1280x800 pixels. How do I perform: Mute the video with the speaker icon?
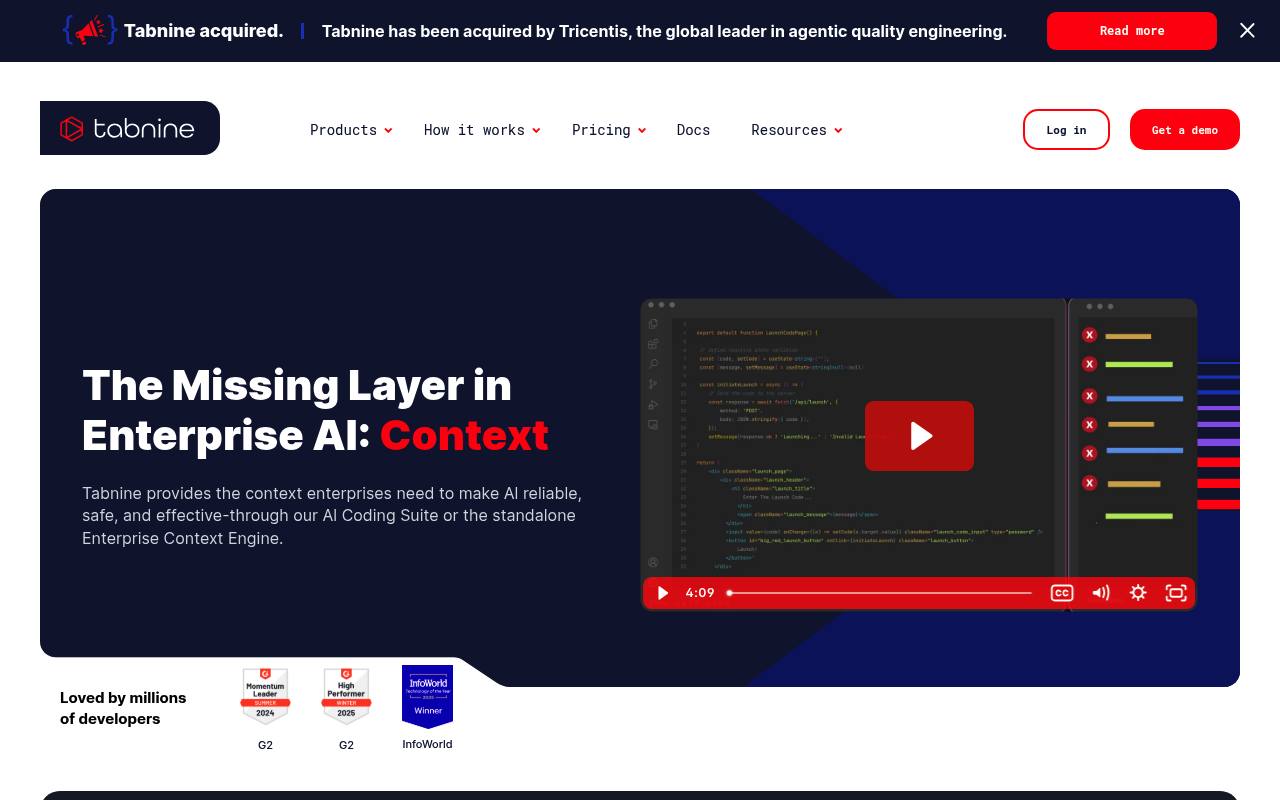[1100, 593]
